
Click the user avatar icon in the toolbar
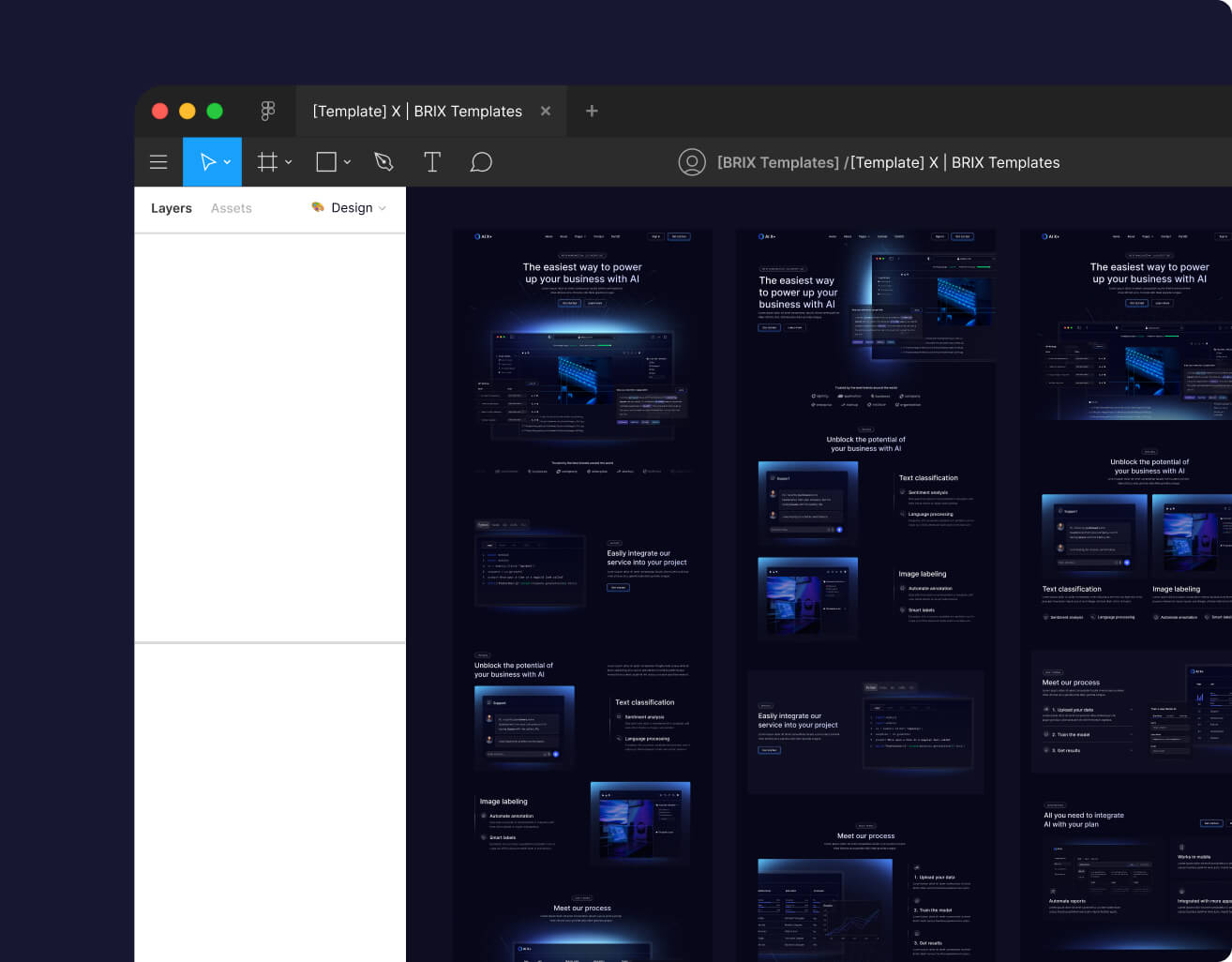[x=692, y=161]
